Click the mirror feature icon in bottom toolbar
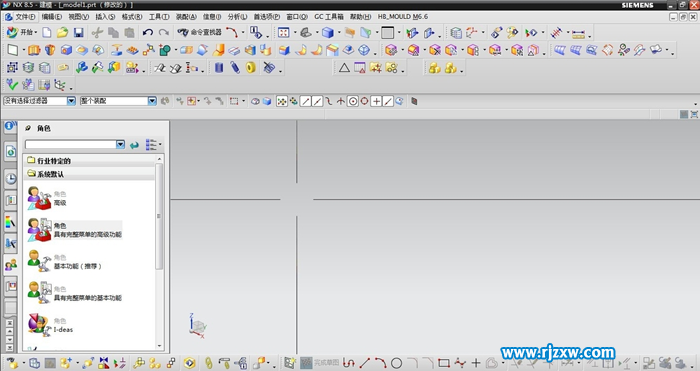Image resolution: width=700 pixels, height=371 pixels. tap(104, 363)
